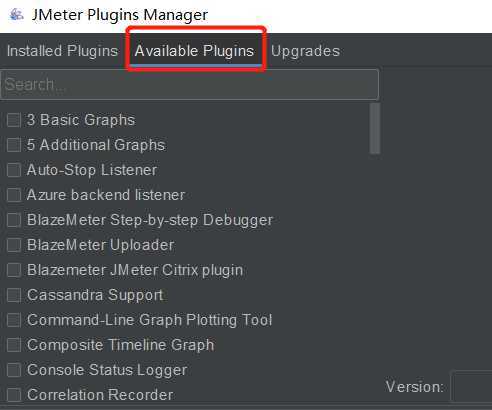Open the Version dropdown box
This screenshot has width=492, height=410.
(471, 387)
